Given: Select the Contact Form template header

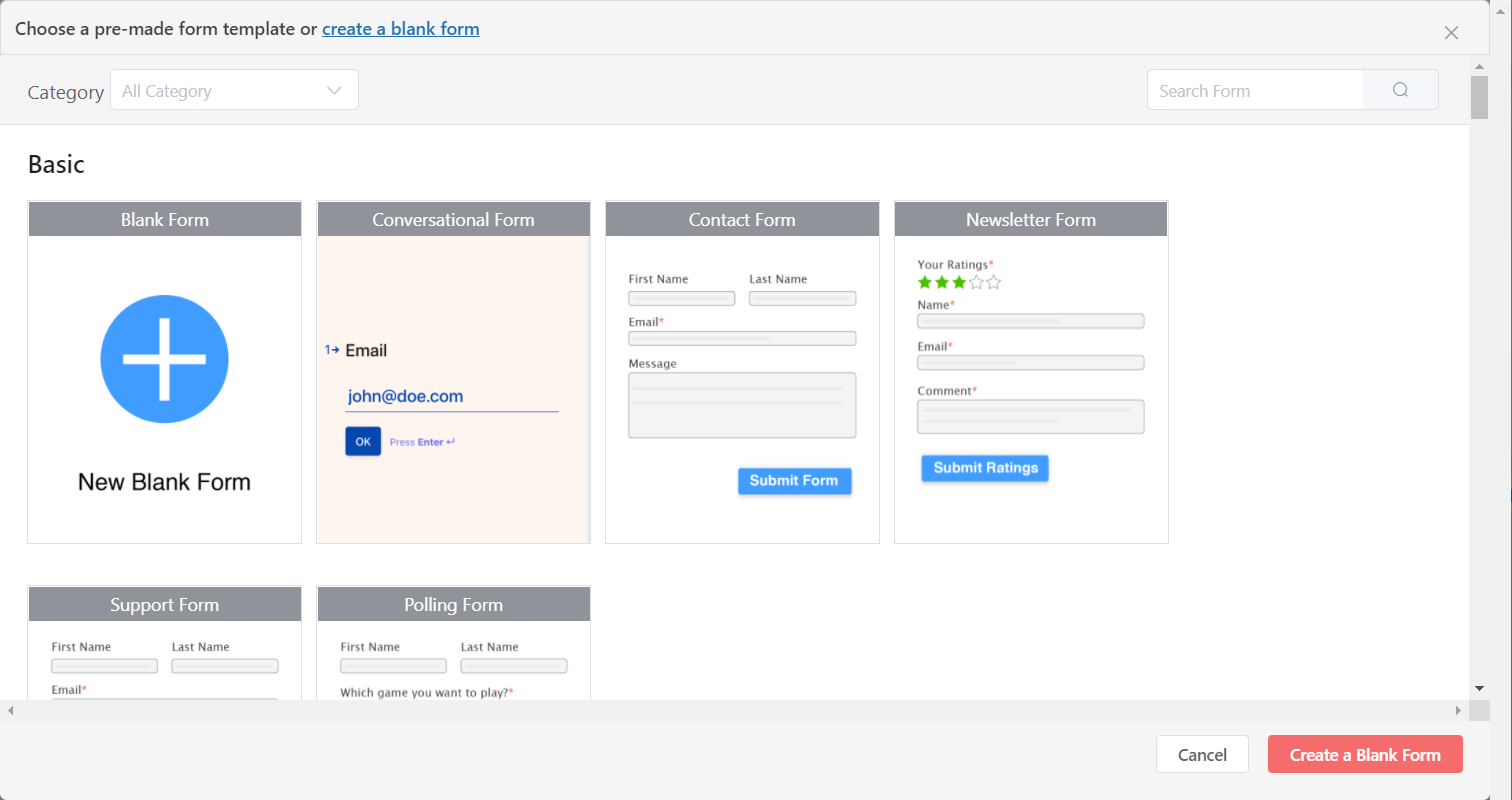Looking at the screenshot, I should [741, 219].
